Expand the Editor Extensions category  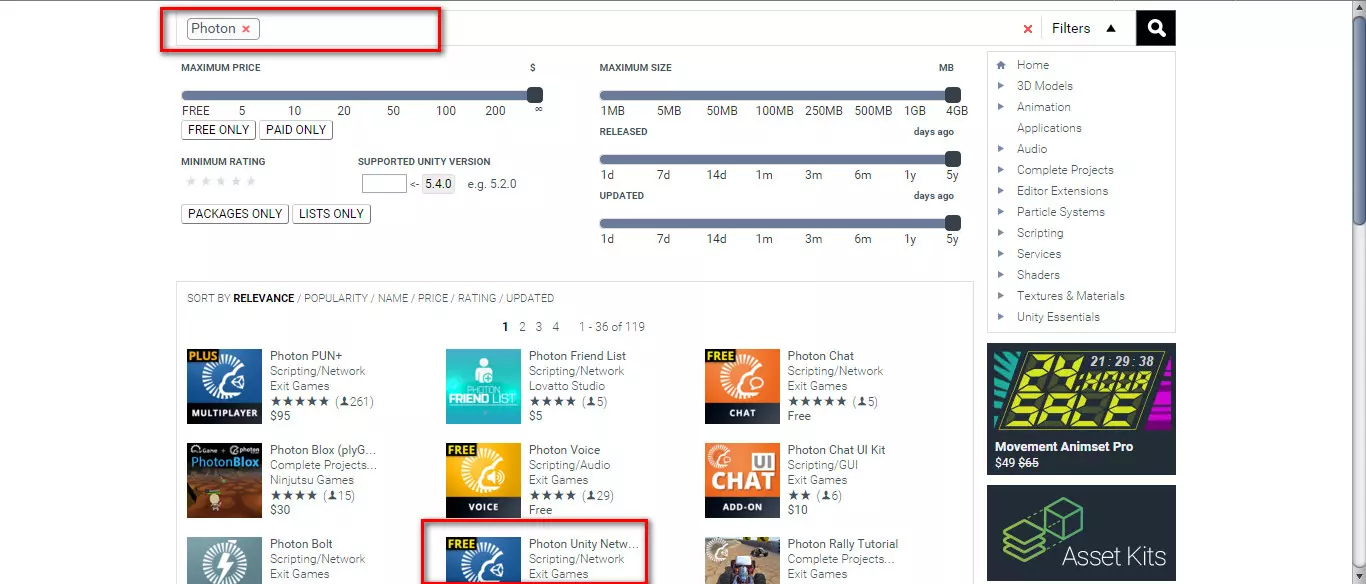point(1062,191)
